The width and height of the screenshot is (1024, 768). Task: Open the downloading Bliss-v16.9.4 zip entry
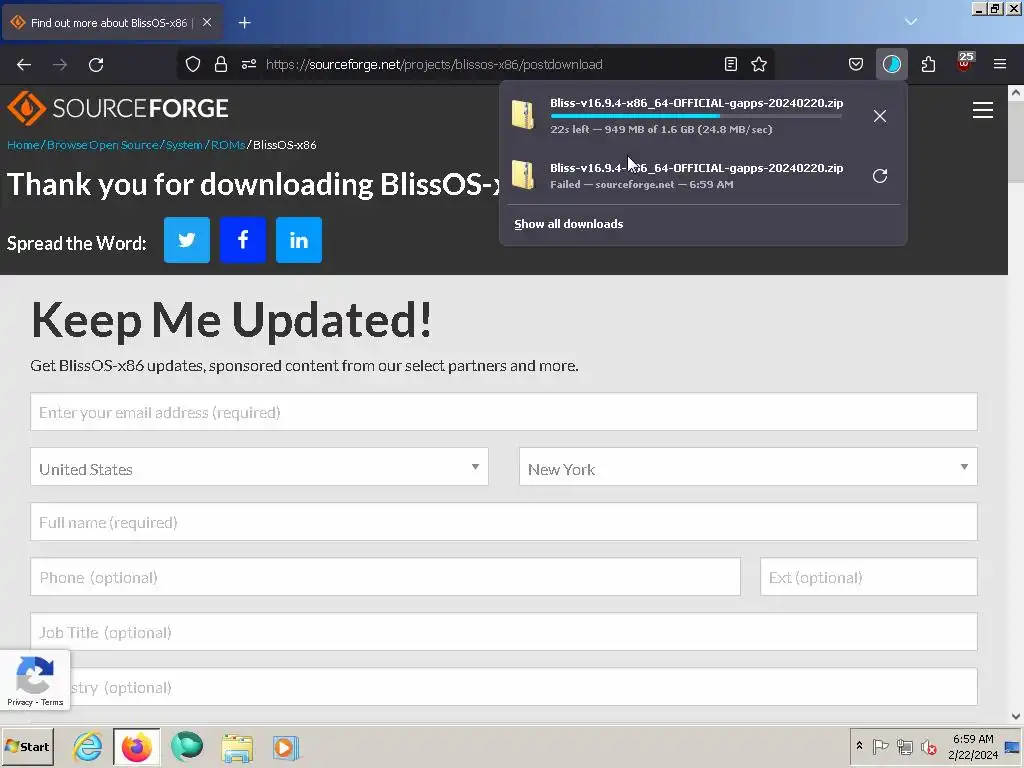point(679,115)
